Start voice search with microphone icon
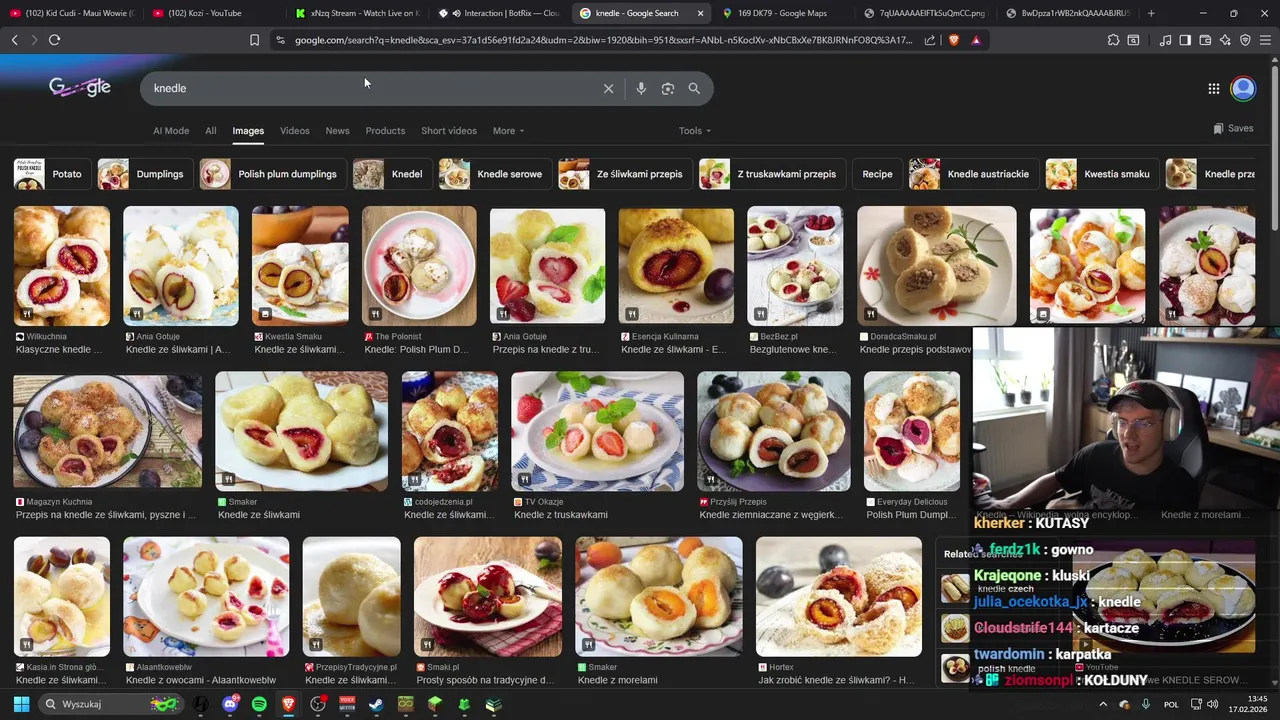The width and height of the screenshot is (1280, 720). pos(641,88)
